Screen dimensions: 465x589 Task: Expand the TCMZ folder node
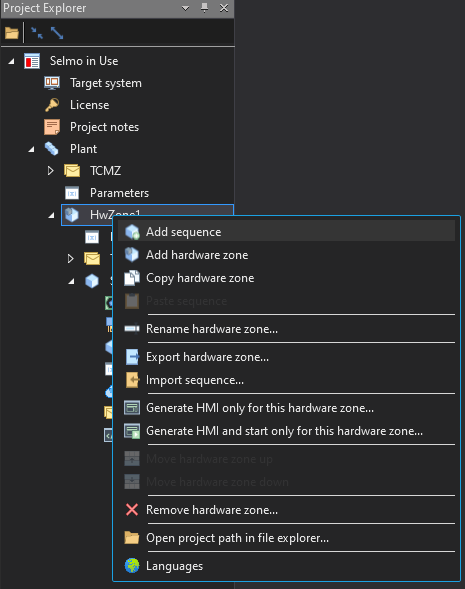51,171
